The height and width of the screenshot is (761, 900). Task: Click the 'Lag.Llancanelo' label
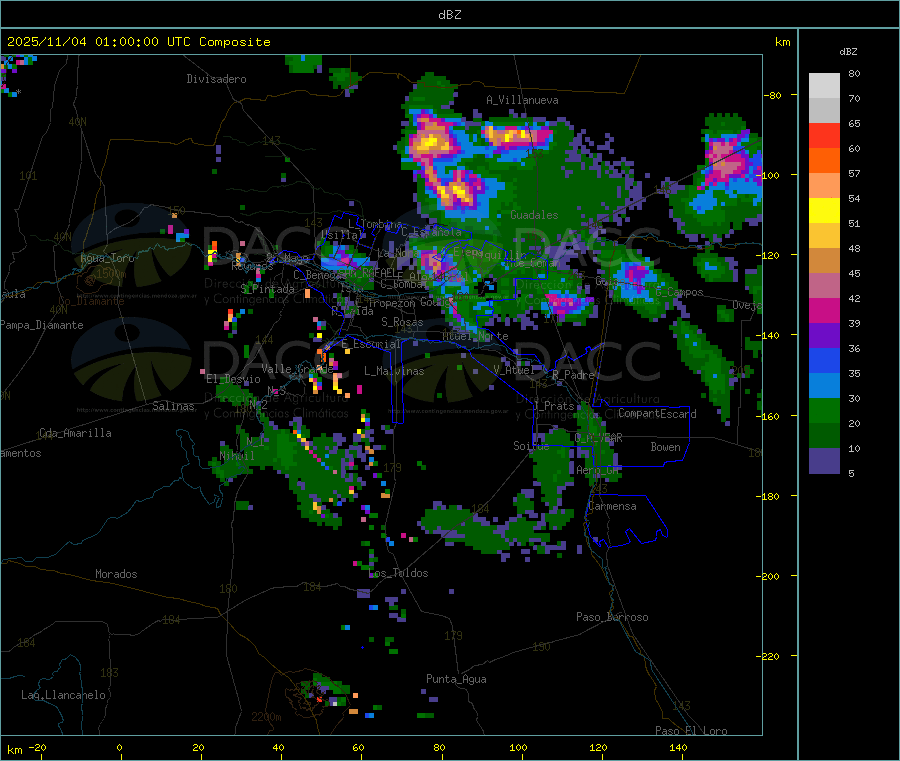click(63, 695)
